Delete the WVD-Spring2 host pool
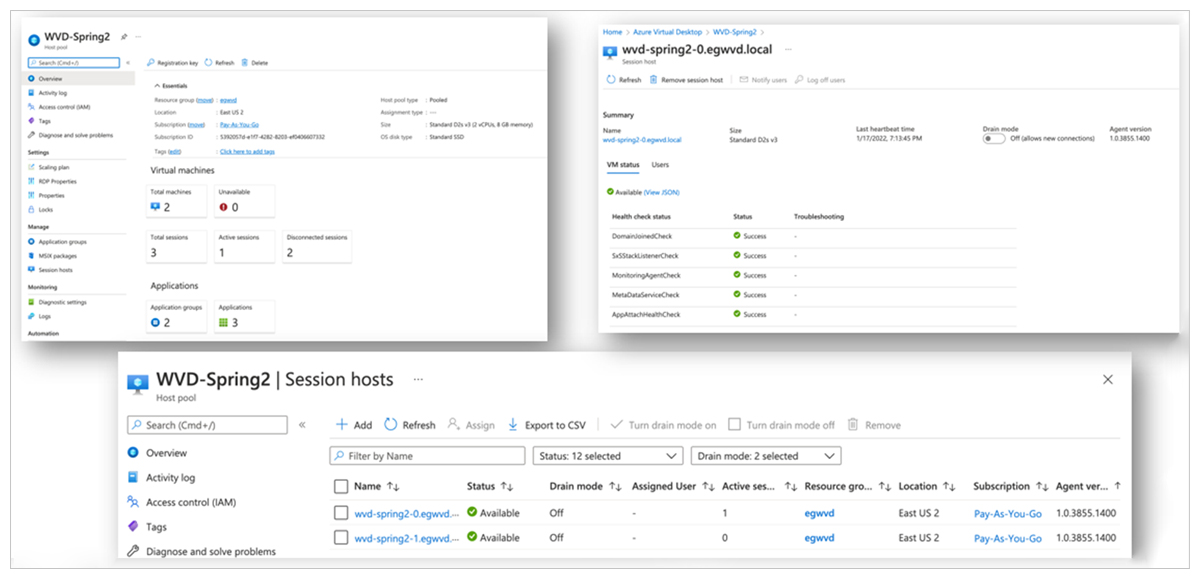Image resolution: width=1200 pixels, height=579 pixels. (x=255, y=63)
